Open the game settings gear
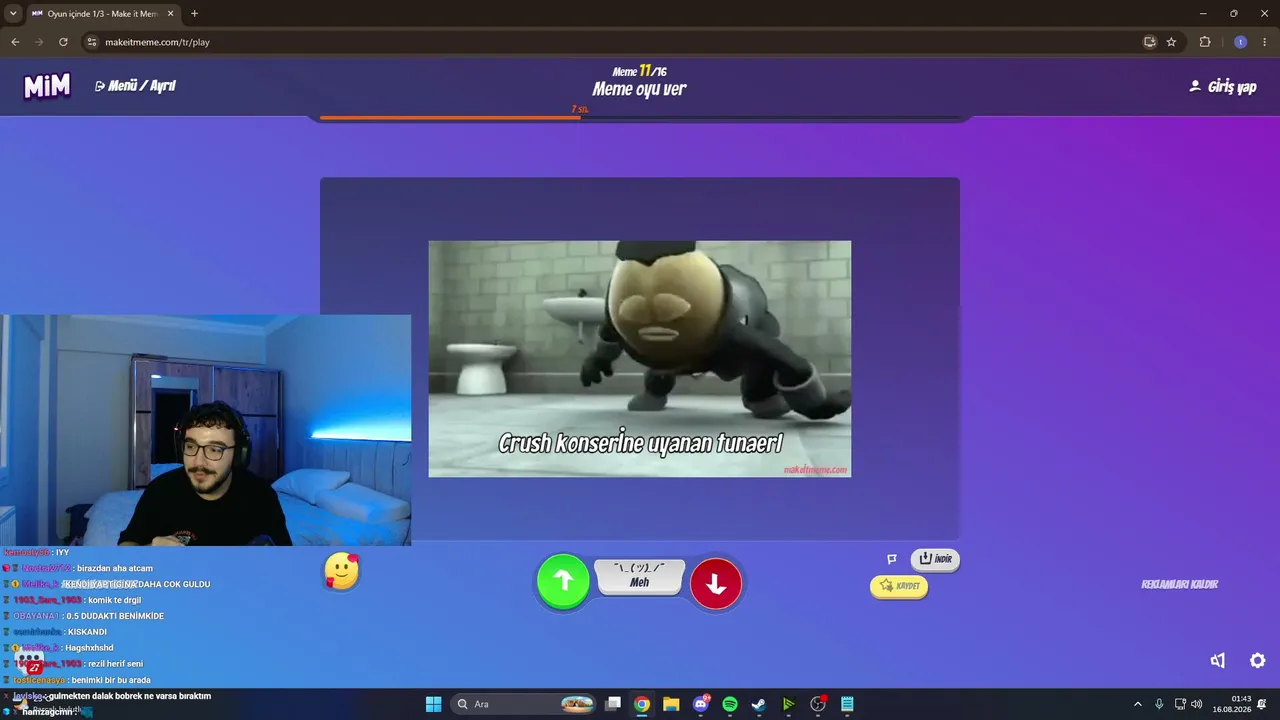The width and height of the screenshot is (1280, 720). pos(1258,661)
